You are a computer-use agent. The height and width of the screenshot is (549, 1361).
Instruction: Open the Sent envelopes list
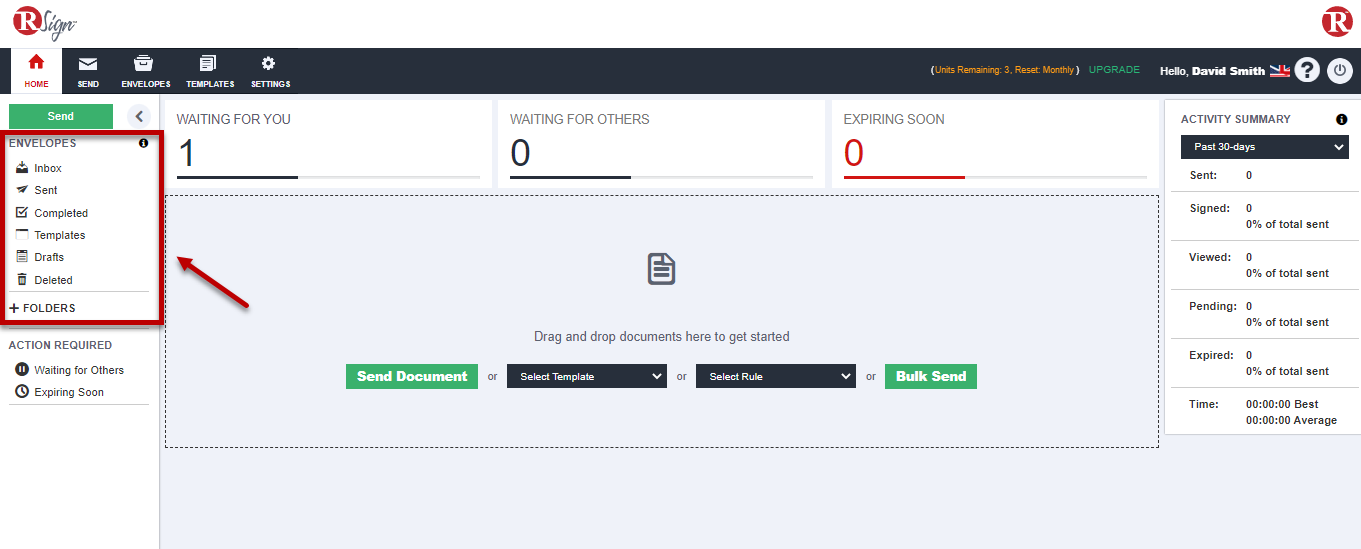pyautogui.click(x=46, y=190)
